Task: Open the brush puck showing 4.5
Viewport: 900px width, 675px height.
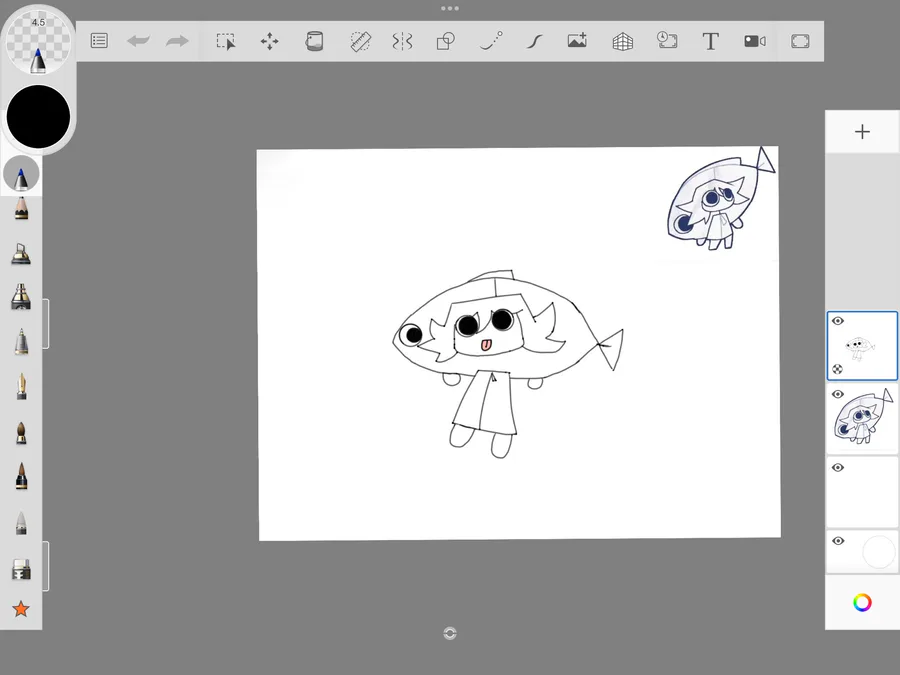Action: pyautogui.click(x=38, y=42)
